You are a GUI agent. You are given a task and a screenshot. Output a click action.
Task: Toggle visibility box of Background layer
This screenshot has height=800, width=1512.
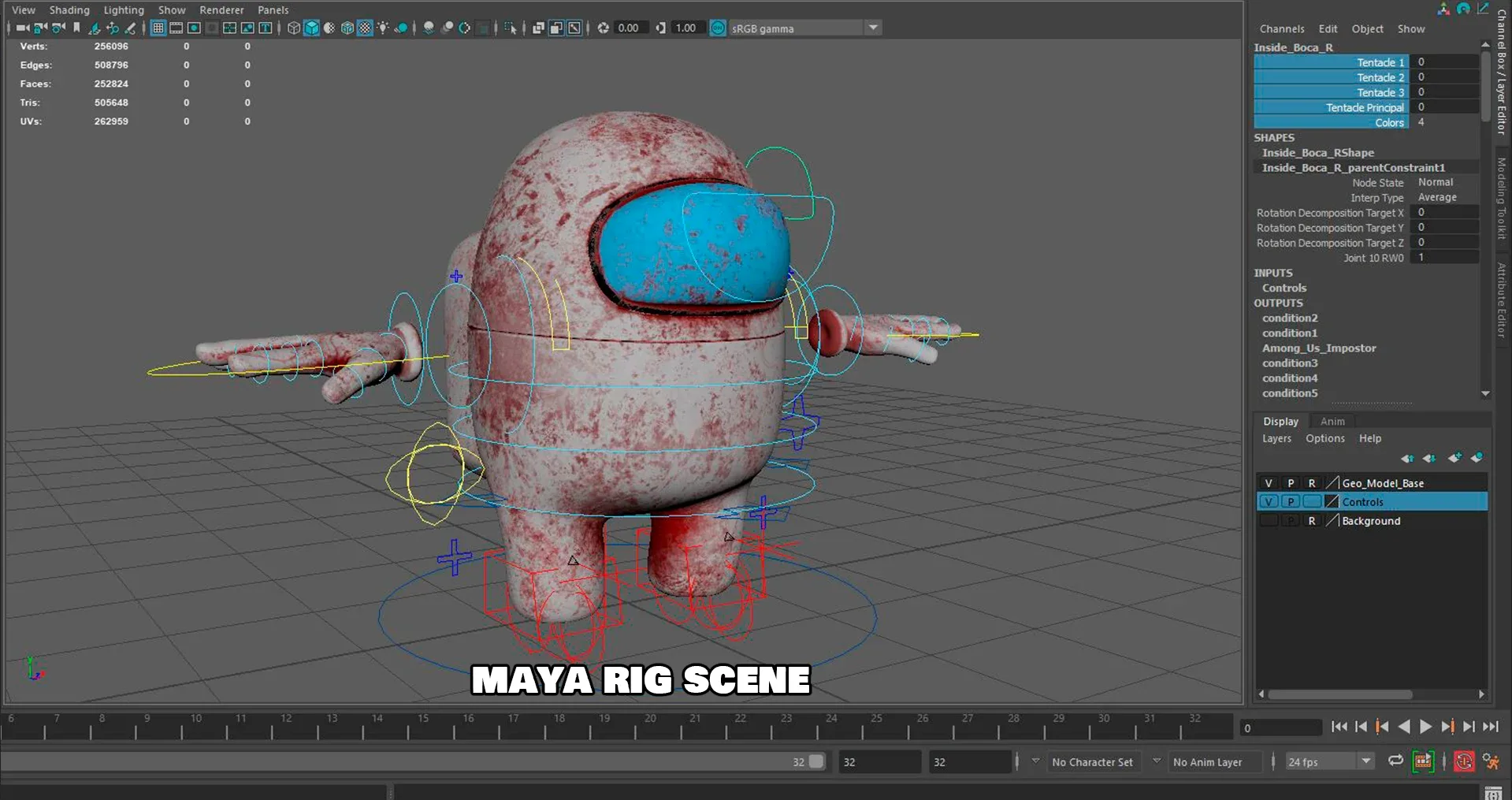pos(1269,520)
